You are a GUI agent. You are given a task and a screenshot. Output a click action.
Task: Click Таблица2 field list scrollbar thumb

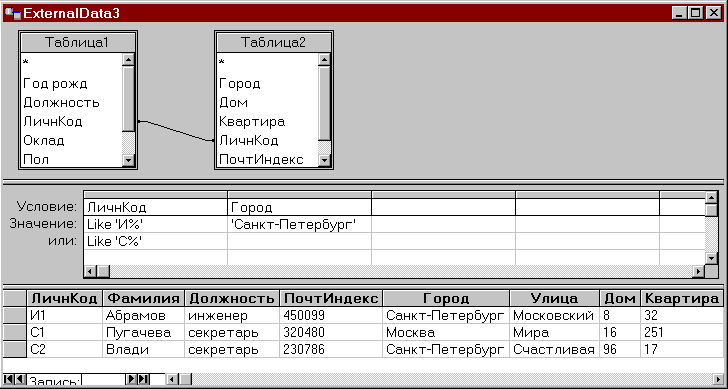point(325,103)
